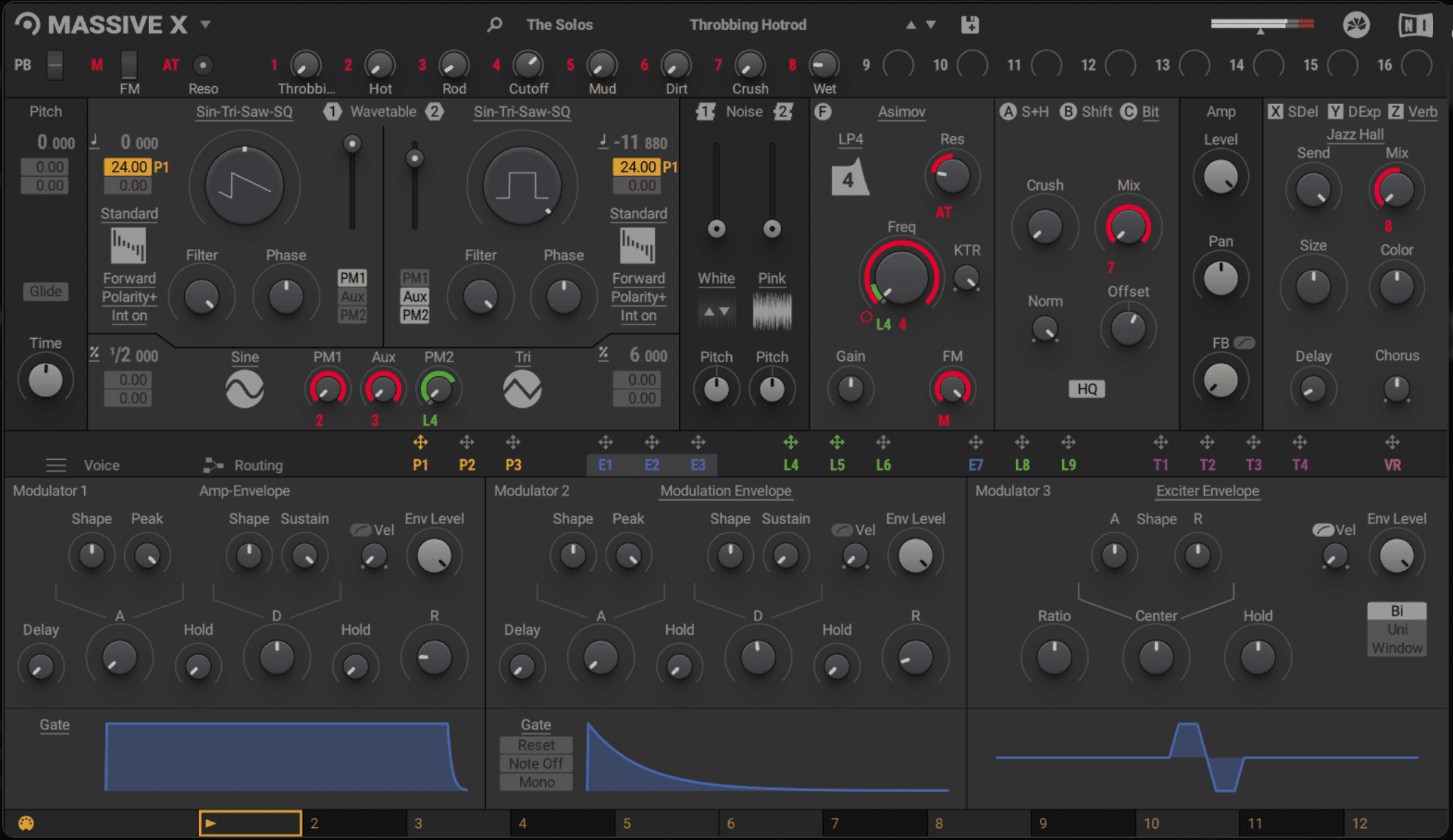The height and width of the screenshot is (840, 1453).
Task: Select the Bi mode for Exciter Envelope
Action: click(x=1397, y=611)
